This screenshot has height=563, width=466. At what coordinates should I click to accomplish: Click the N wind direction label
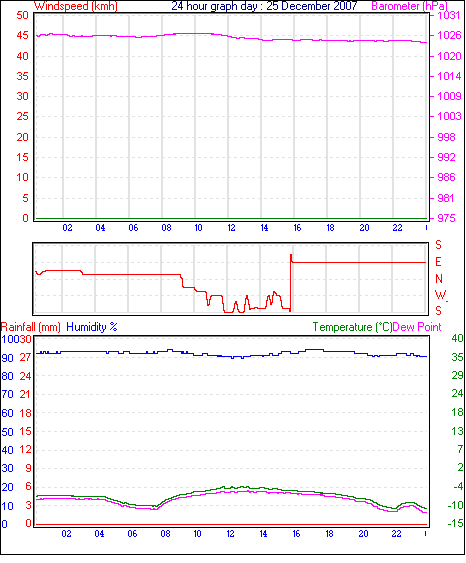(439, 279)
